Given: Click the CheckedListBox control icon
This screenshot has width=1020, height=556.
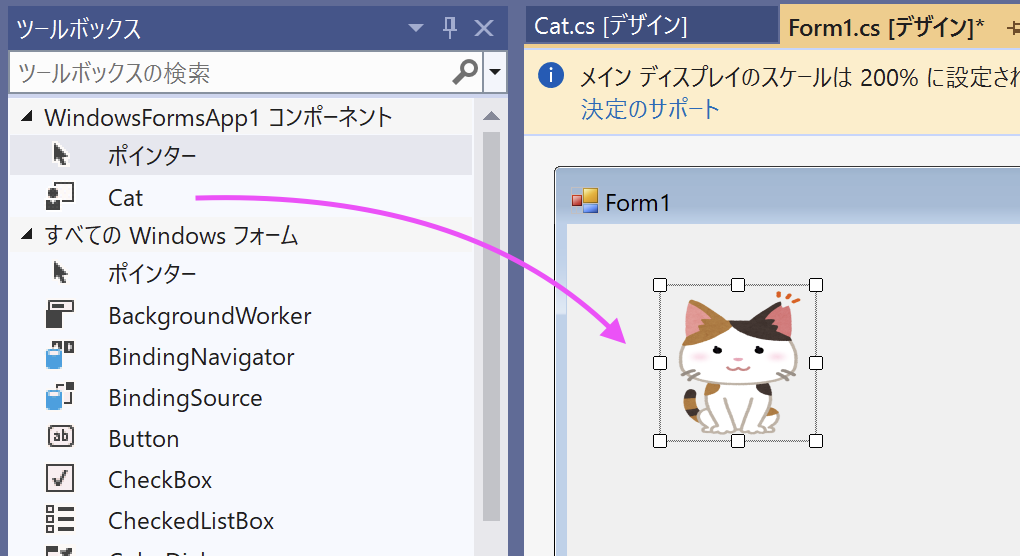Looking at the screenshot, I should pyautogui.click(x=60, y=520).
